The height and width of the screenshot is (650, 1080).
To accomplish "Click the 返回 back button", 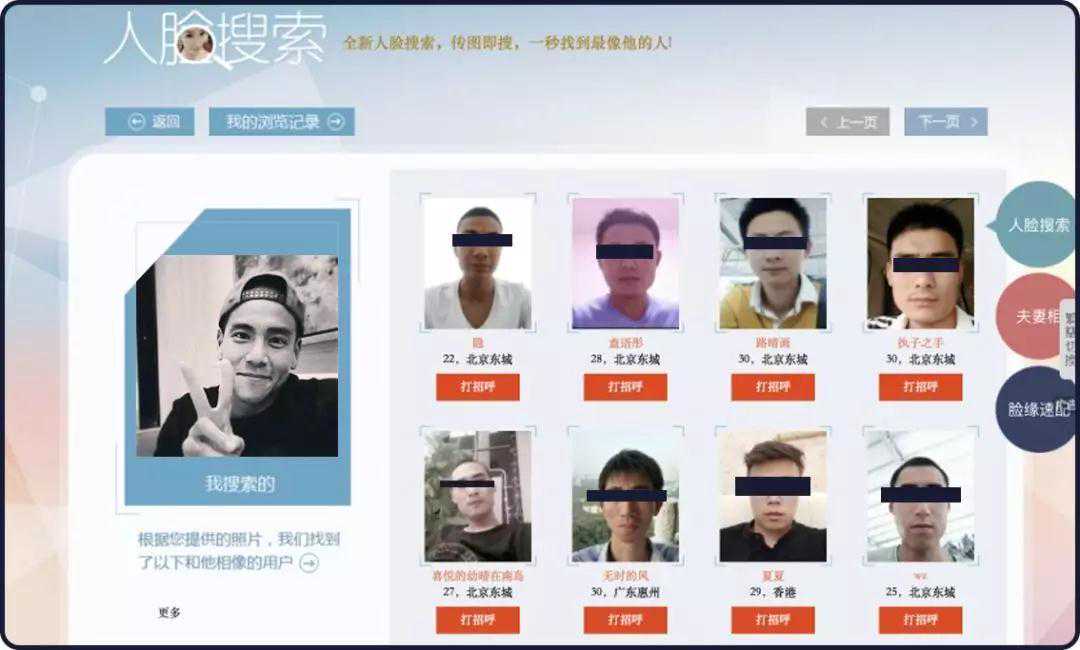I will (149, 122).
